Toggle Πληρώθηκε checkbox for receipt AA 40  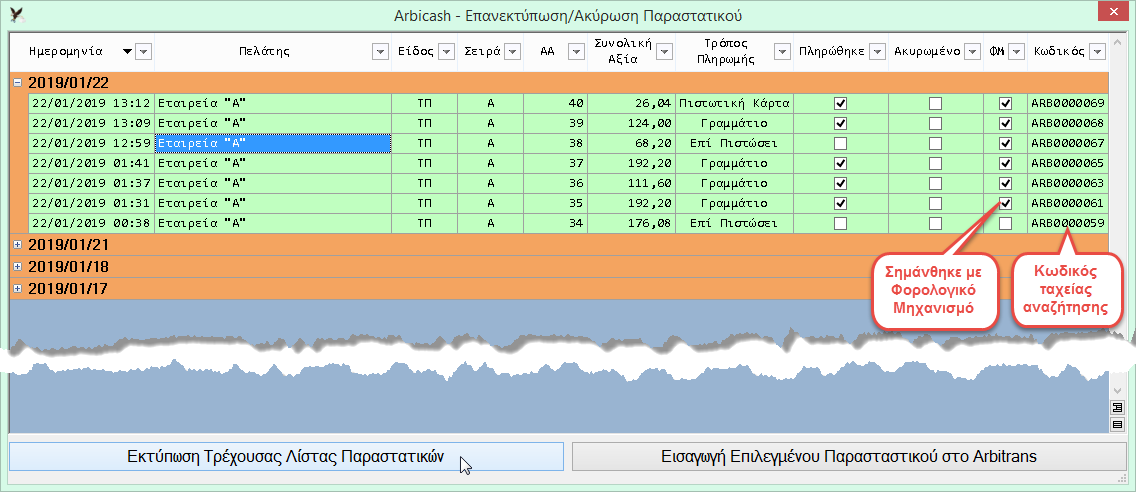coord(840,104)
